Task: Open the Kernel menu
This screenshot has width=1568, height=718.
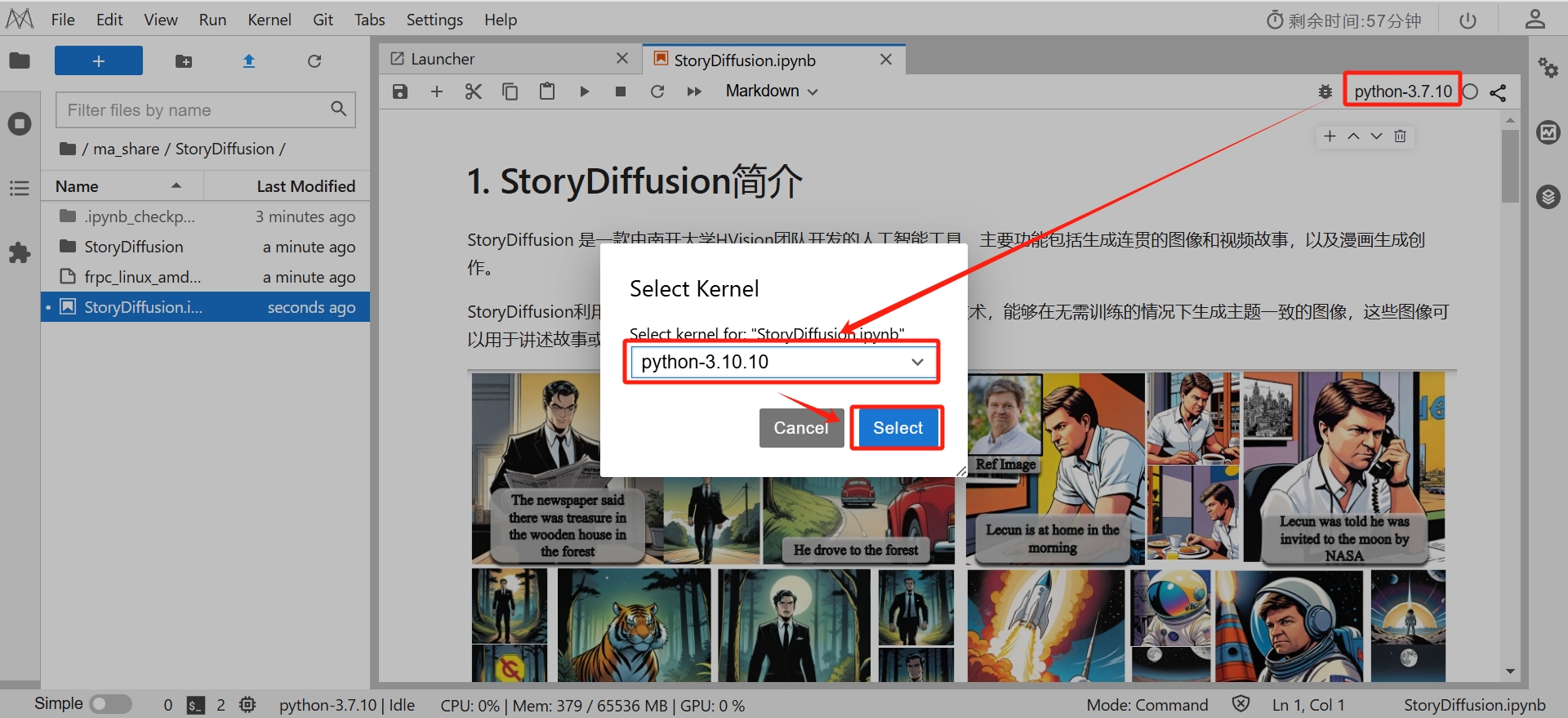Action: [x=269, y=20]
